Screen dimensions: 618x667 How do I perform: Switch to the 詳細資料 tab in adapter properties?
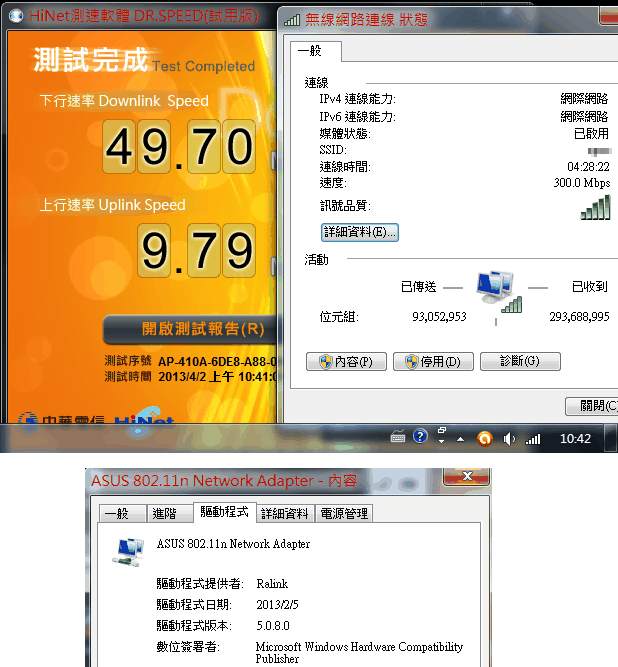(285, 513)
